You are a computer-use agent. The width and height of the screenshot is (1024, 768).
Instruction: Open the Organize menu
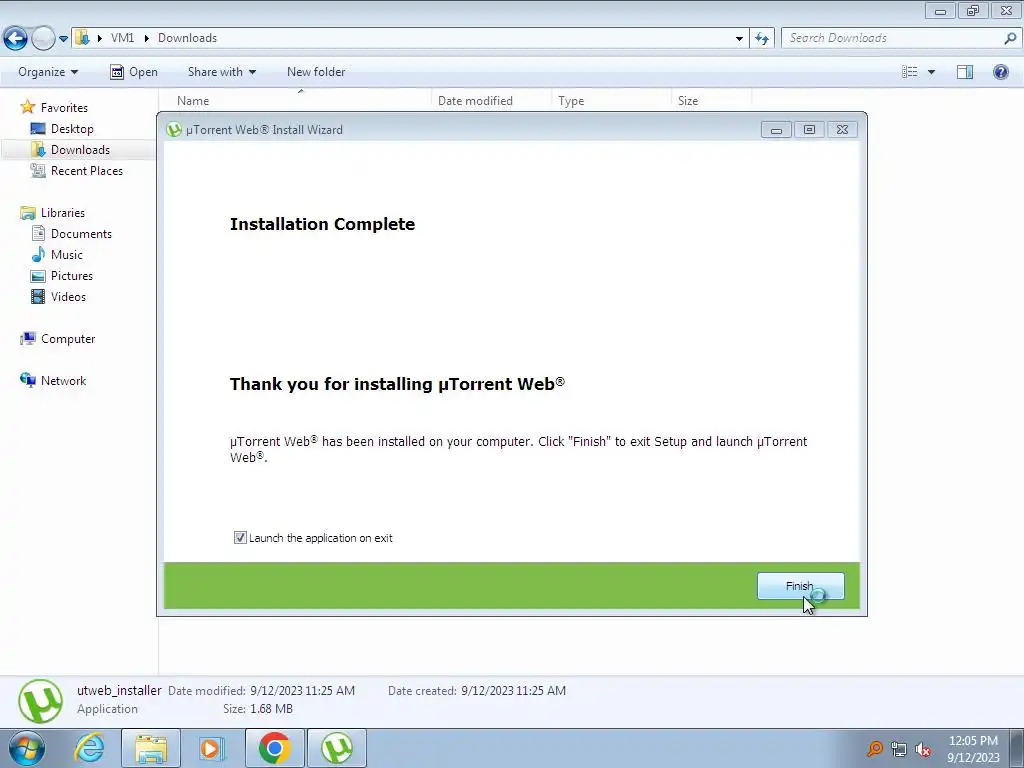click(48, 72)
